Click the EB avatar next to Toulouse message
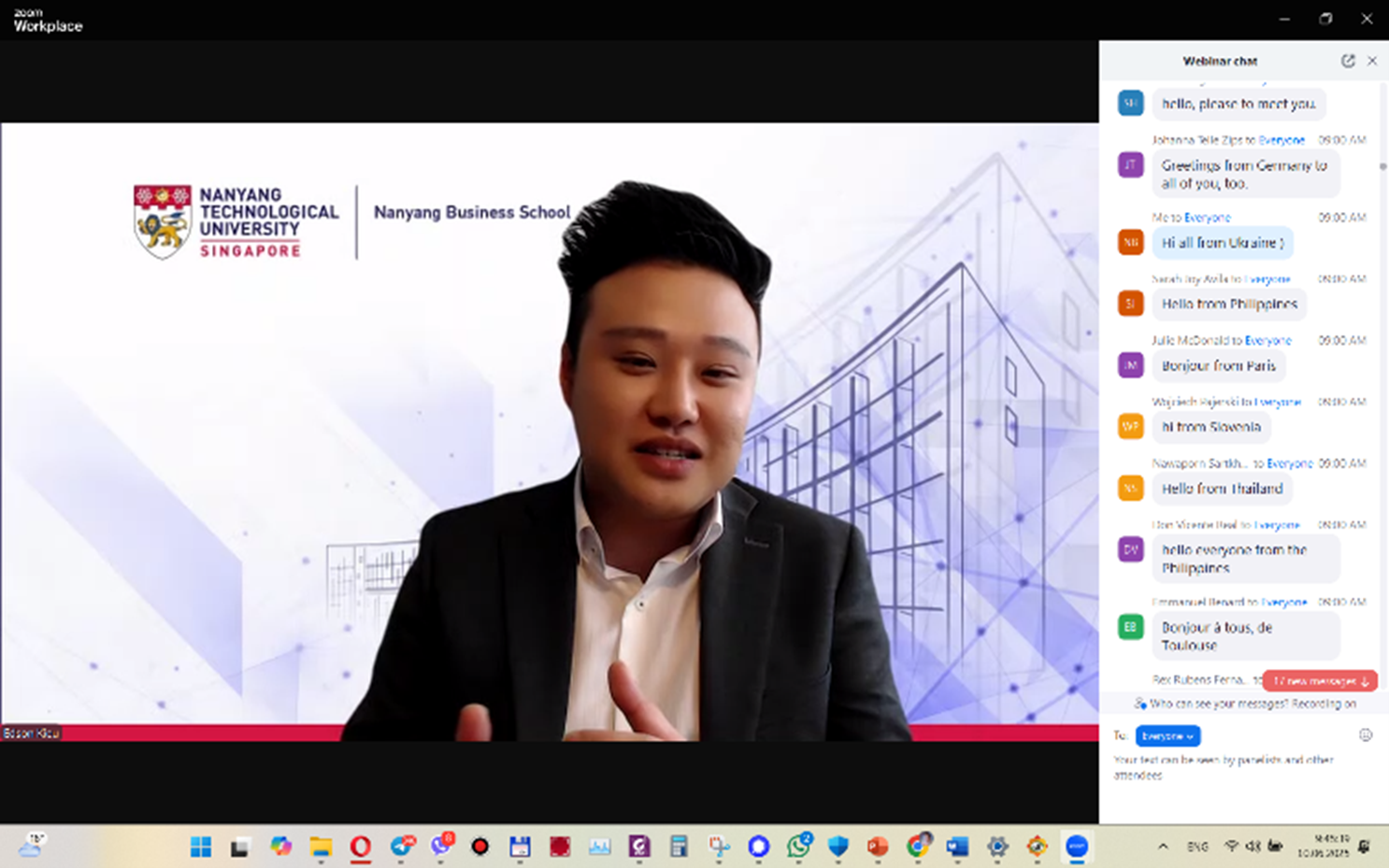 [1130, 627]
